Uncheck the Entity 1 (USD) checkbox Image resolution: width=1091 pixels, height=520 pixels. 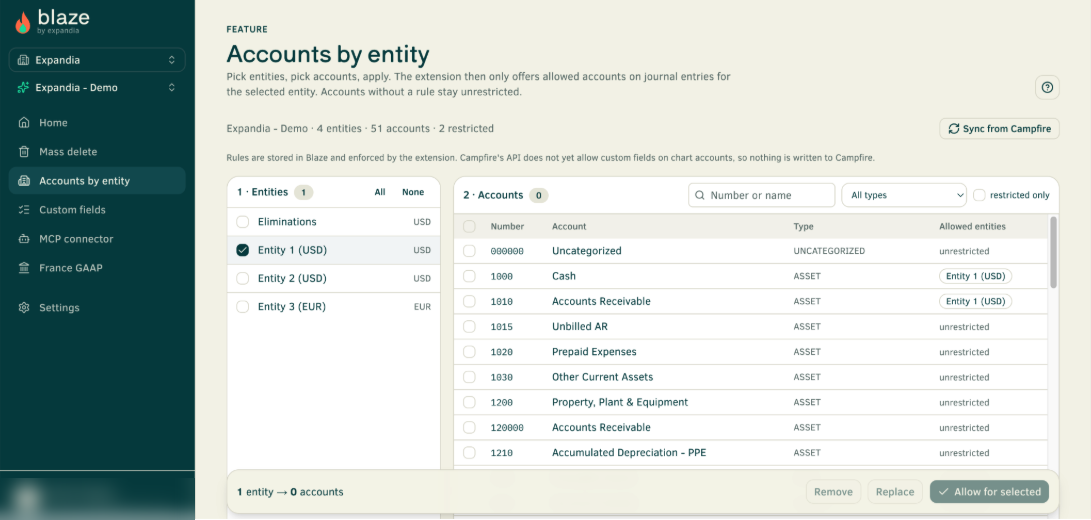pos(242,250)
